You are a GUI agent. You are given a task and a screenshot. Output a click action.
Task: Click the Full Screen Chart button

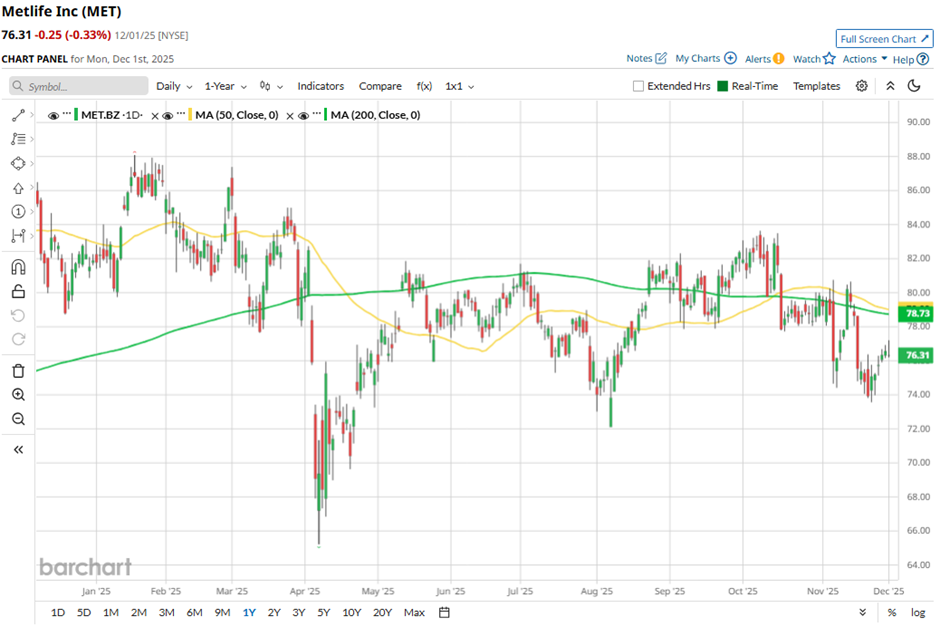pyautogui.click(x=885, y=39)
